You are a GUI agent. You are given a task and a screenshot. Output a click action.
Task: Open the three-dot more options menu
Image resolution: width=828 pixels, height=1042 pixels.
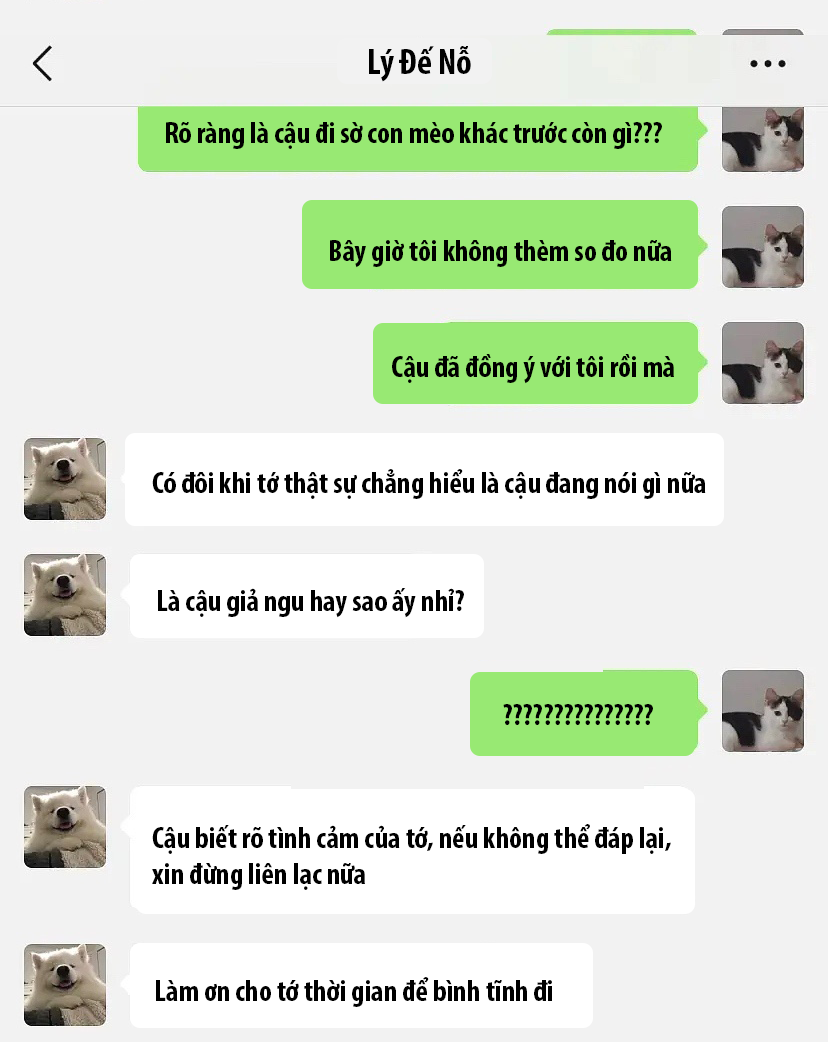pos(768,64)
